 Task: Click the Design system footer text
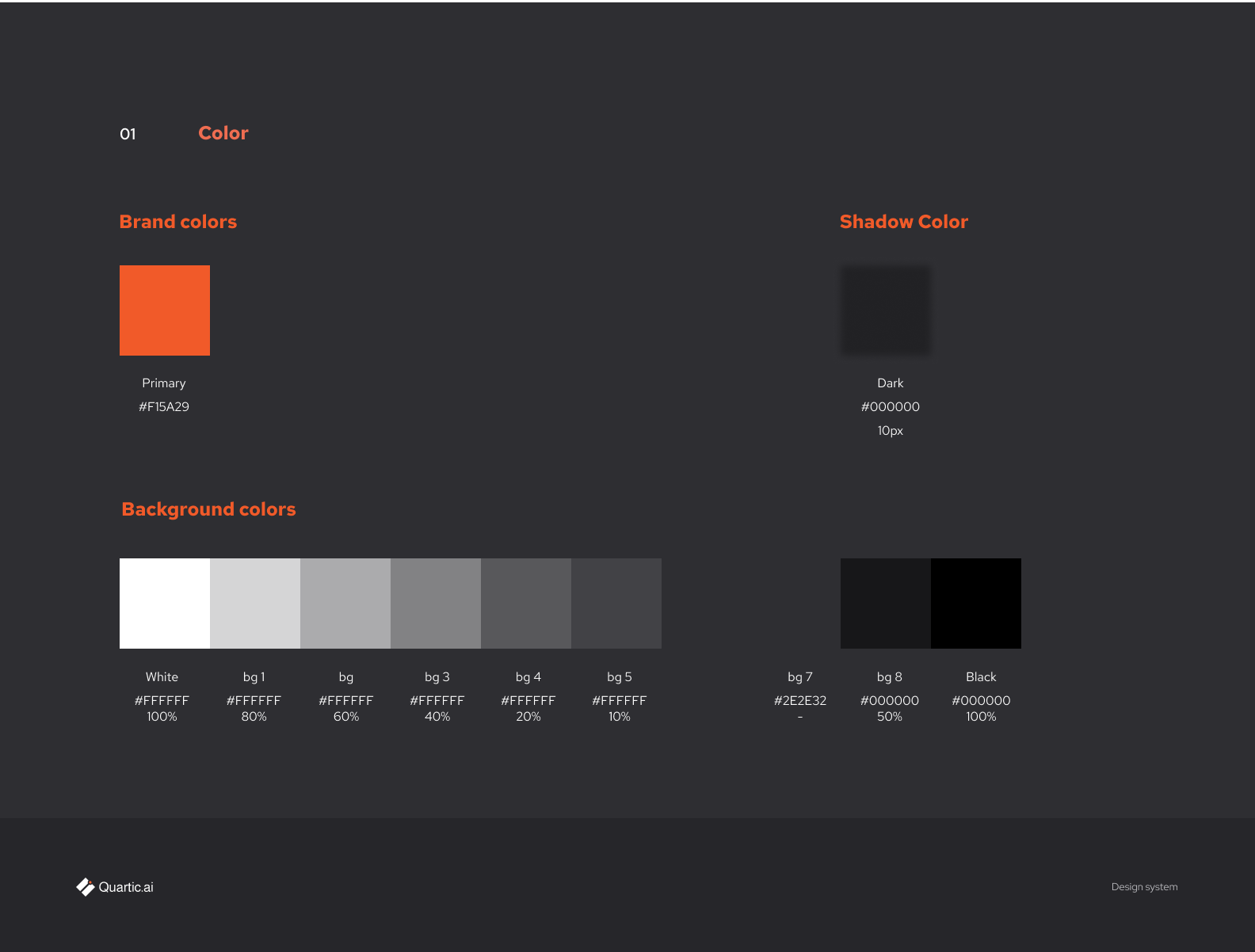point(1145,887)
